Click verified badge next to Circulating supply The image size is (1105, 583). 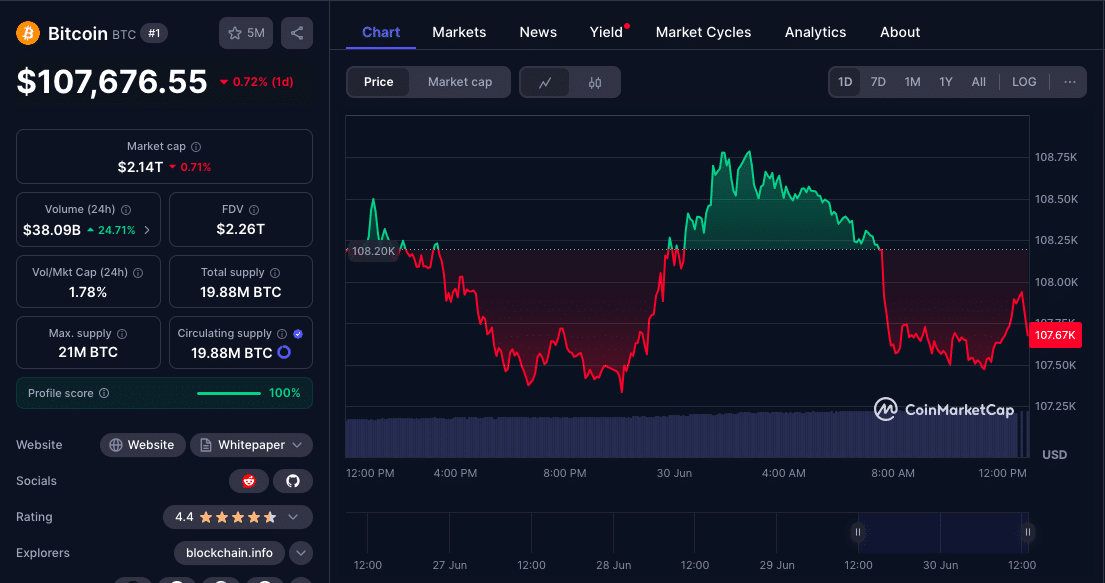pyautogui.click(x=298, y=333)
